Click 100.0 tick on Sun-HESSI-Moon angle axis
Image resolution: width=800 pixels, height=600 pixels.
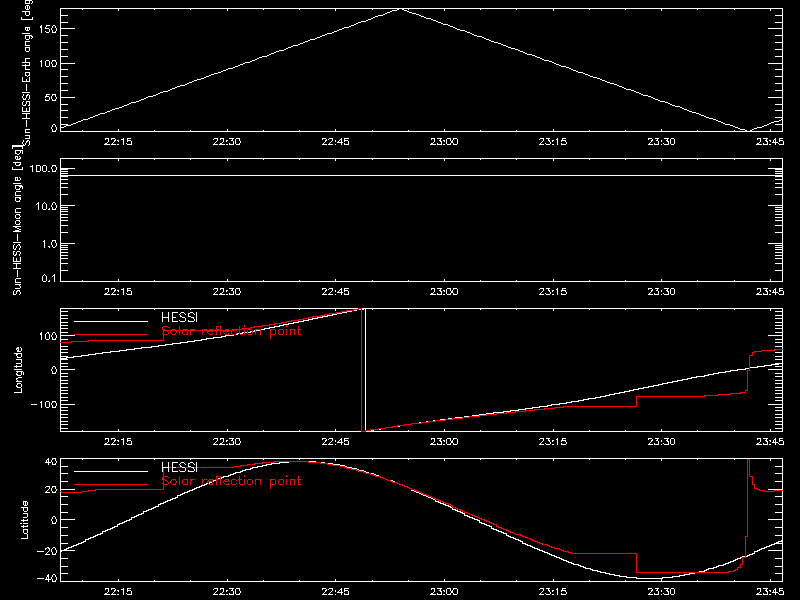tap(43, 169)
